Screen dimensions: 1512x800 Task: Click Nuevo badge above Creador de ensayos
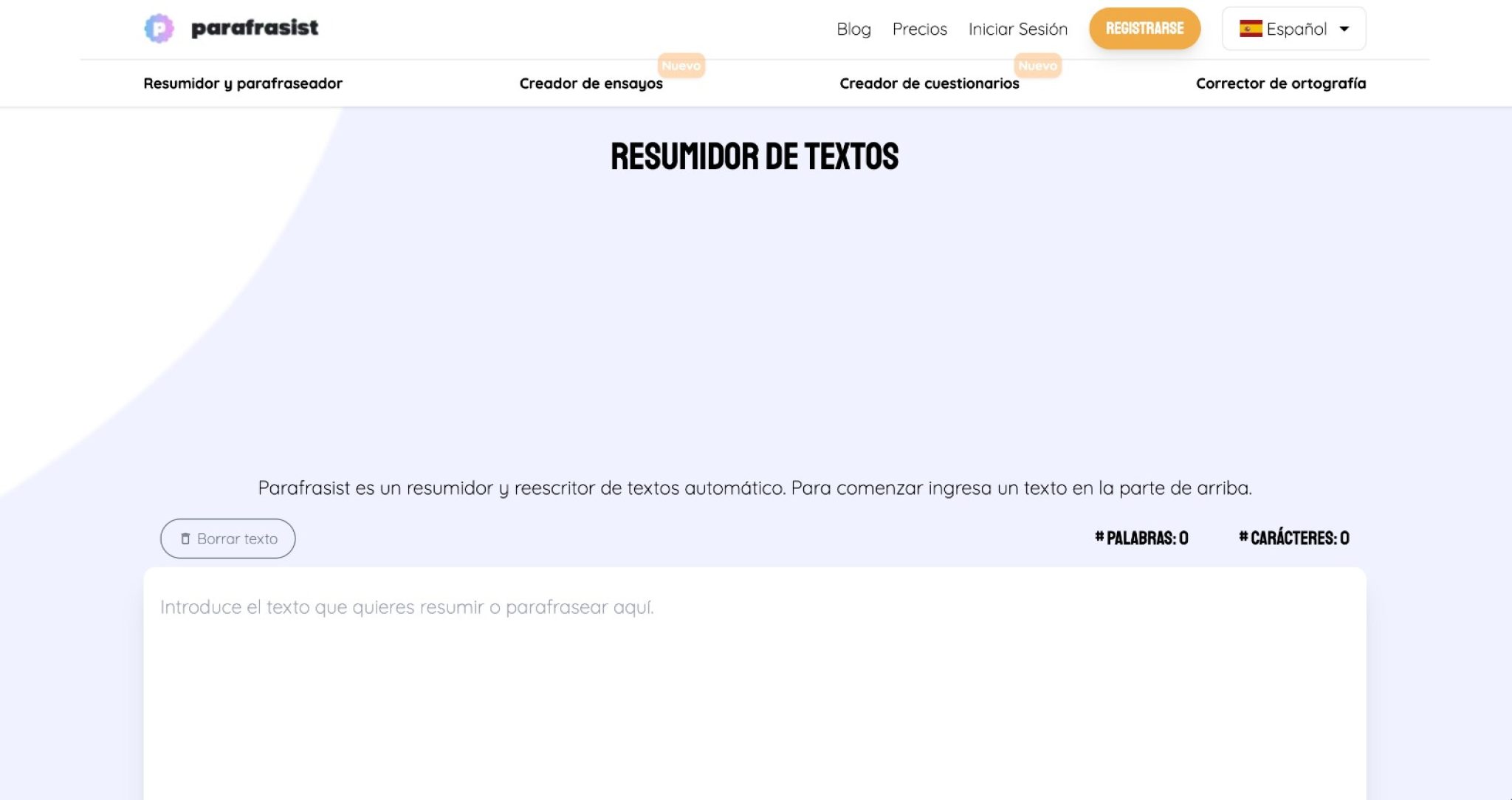pos(681,66)
